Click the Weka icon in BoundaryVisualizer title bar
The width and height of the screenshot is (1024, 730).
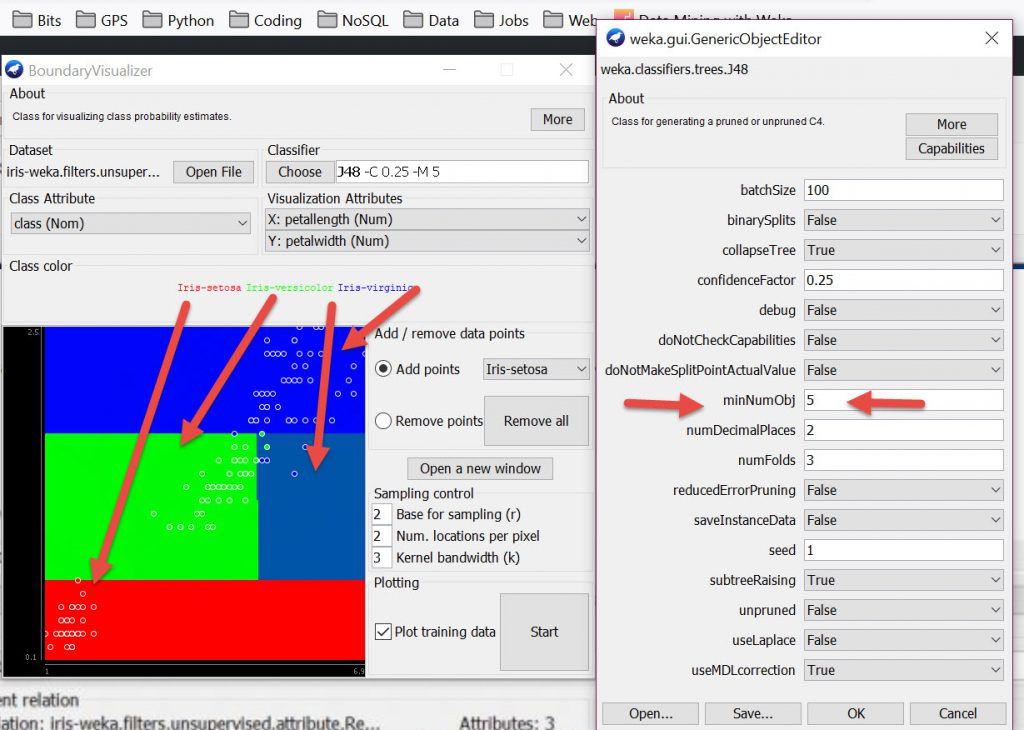click(x=14, y=70)
